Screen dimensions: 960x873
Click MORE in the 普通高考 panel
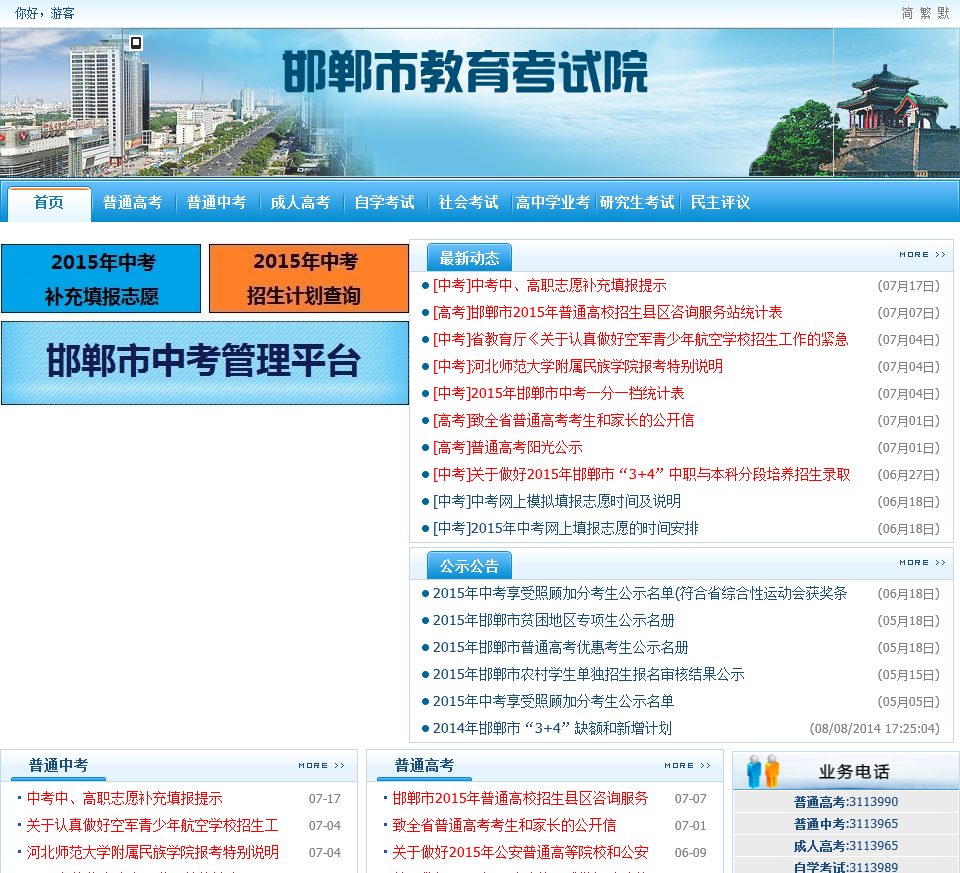pos(688,766)
